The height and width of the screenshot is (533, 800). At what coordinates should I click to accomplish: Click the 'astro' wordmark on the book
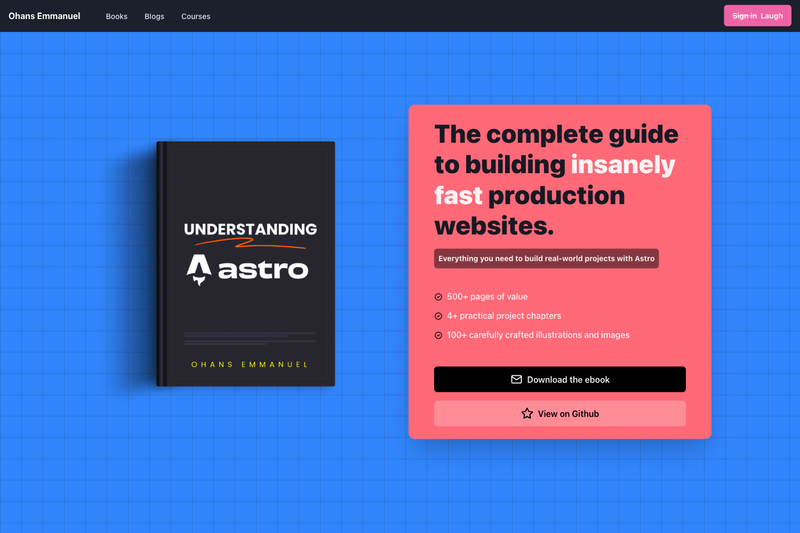263,270
